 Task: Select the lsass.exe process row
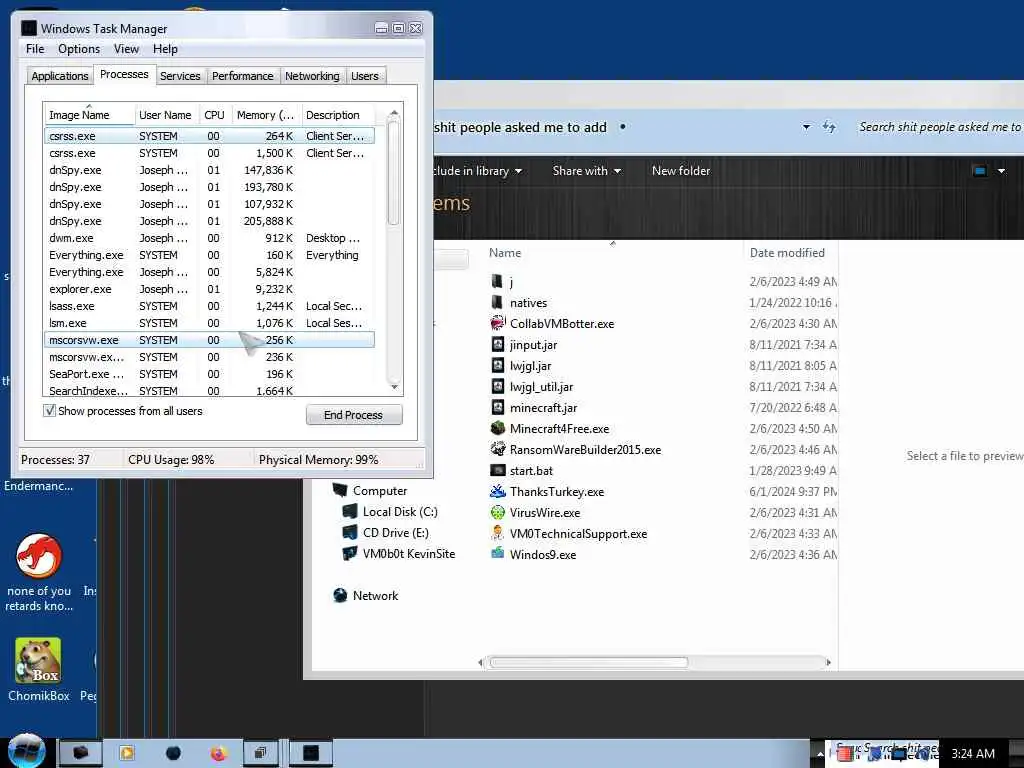click(x=209, y=306)
